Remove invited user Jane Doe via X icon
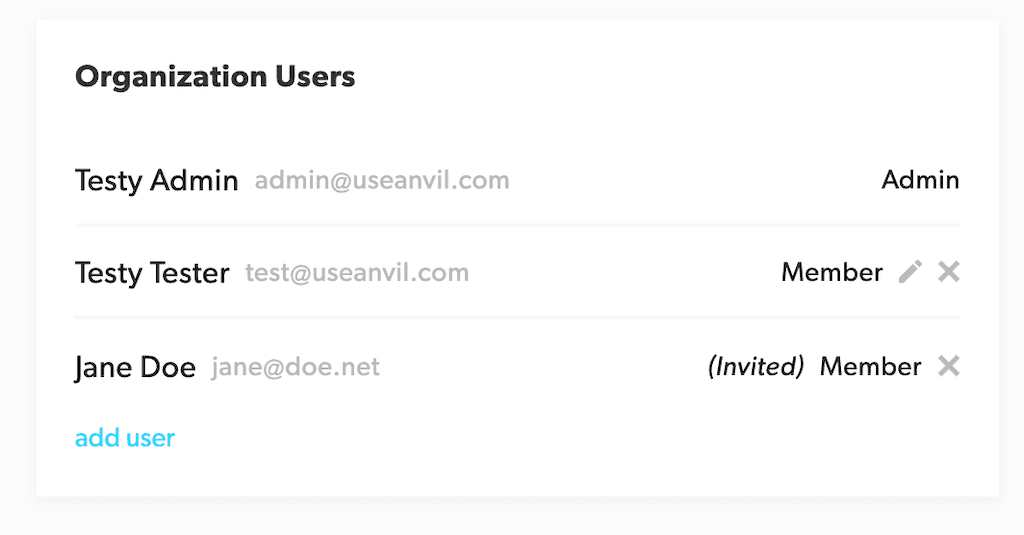Image resolution: width=1024 pixels, height=535 pixels. [949, 367]
